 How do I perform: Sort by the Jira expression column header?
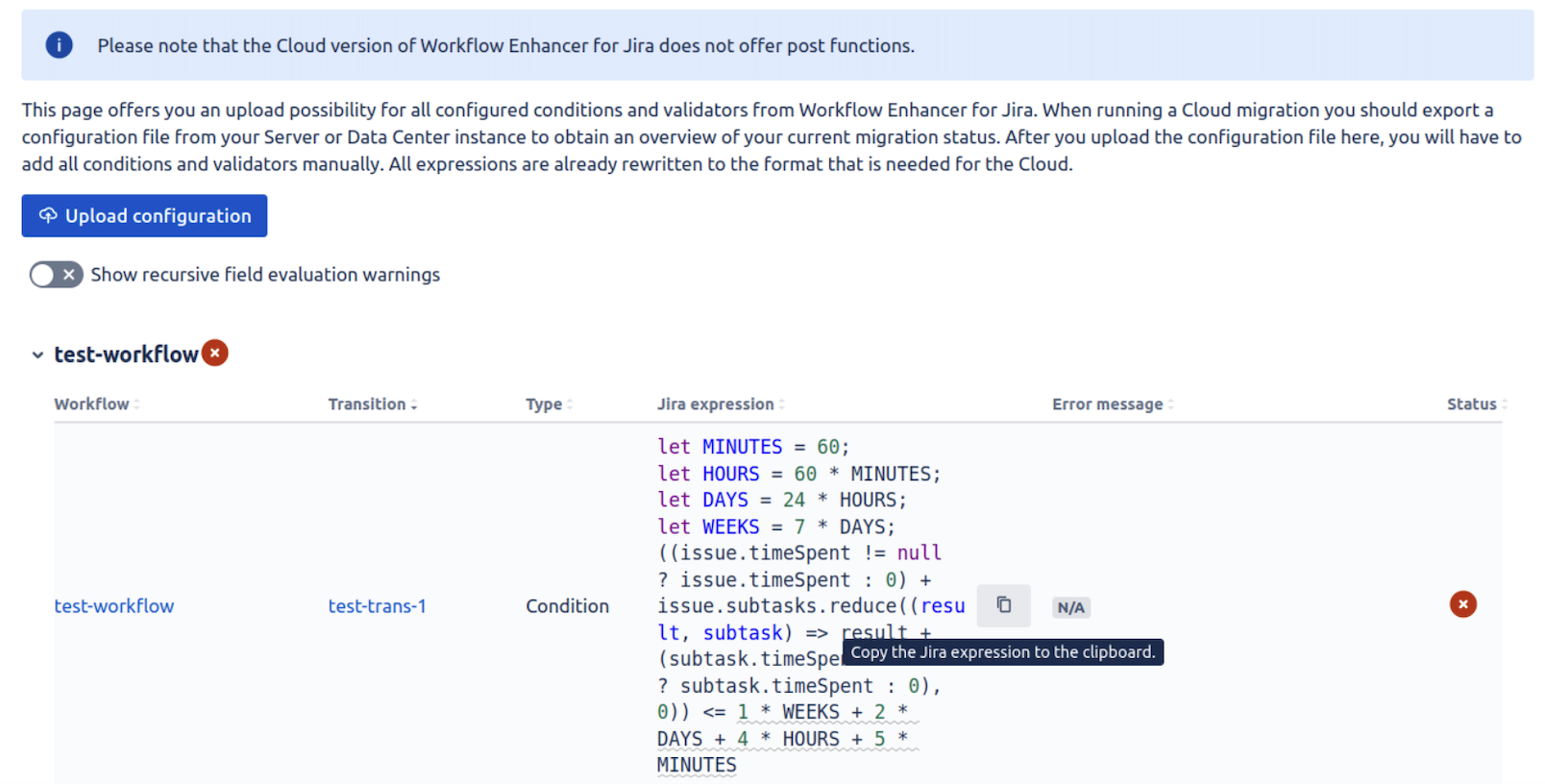point(715,404)
